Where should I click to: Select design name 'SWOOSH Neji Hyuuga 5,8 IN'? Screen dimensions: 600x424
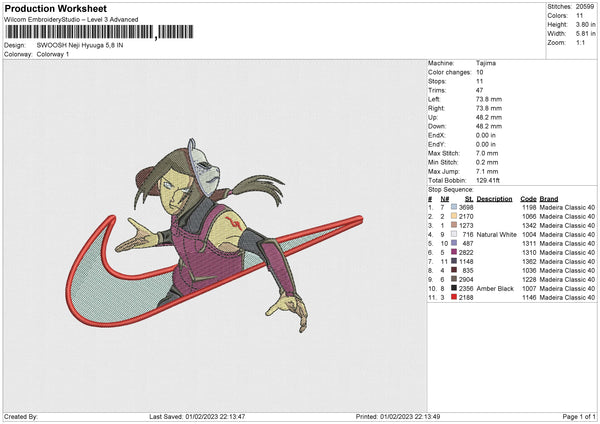point(80,45)
